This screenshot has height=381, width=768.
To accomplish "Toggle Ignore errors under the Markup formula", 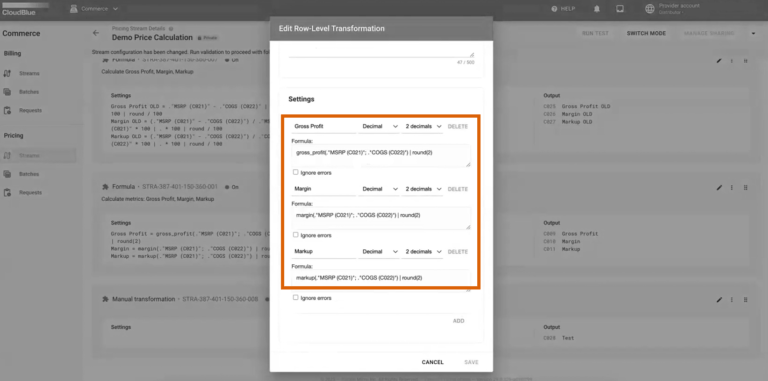I will pos(295,297).
